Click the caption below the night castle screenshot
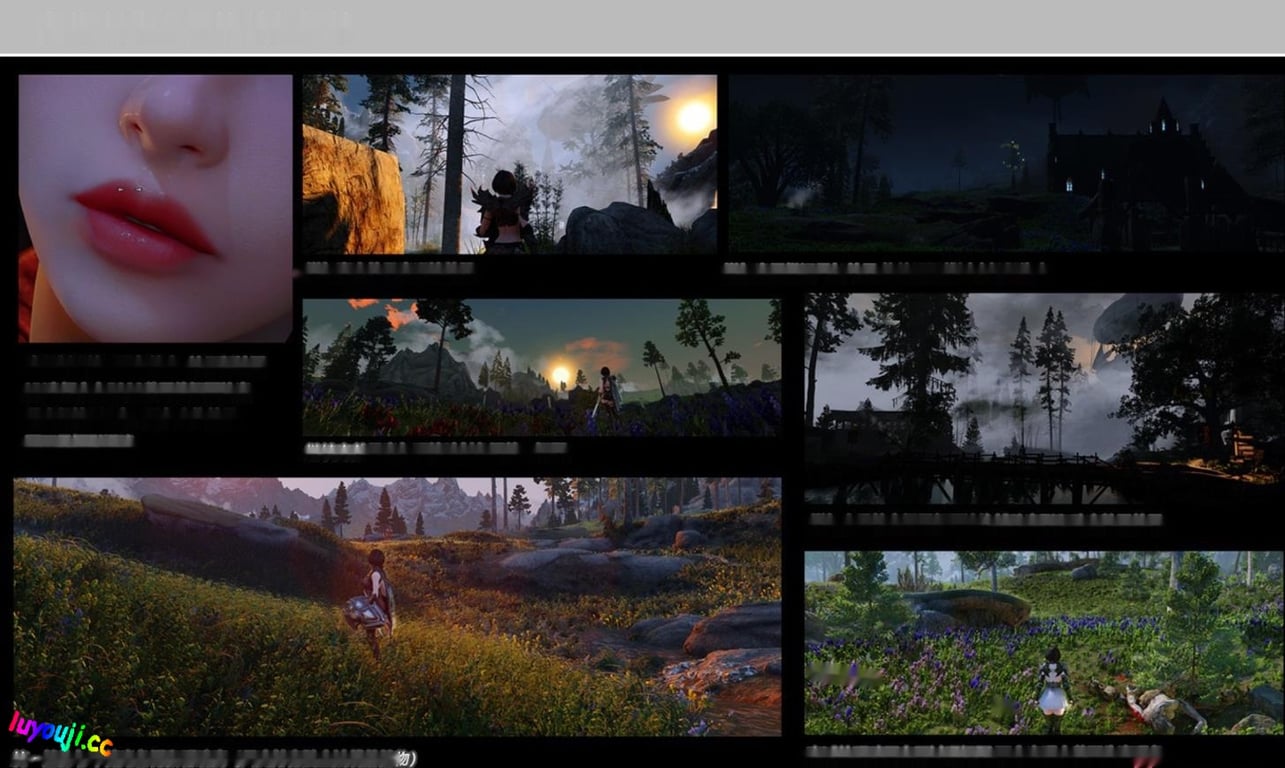1285x768 pixels. [x=883, y=268]
